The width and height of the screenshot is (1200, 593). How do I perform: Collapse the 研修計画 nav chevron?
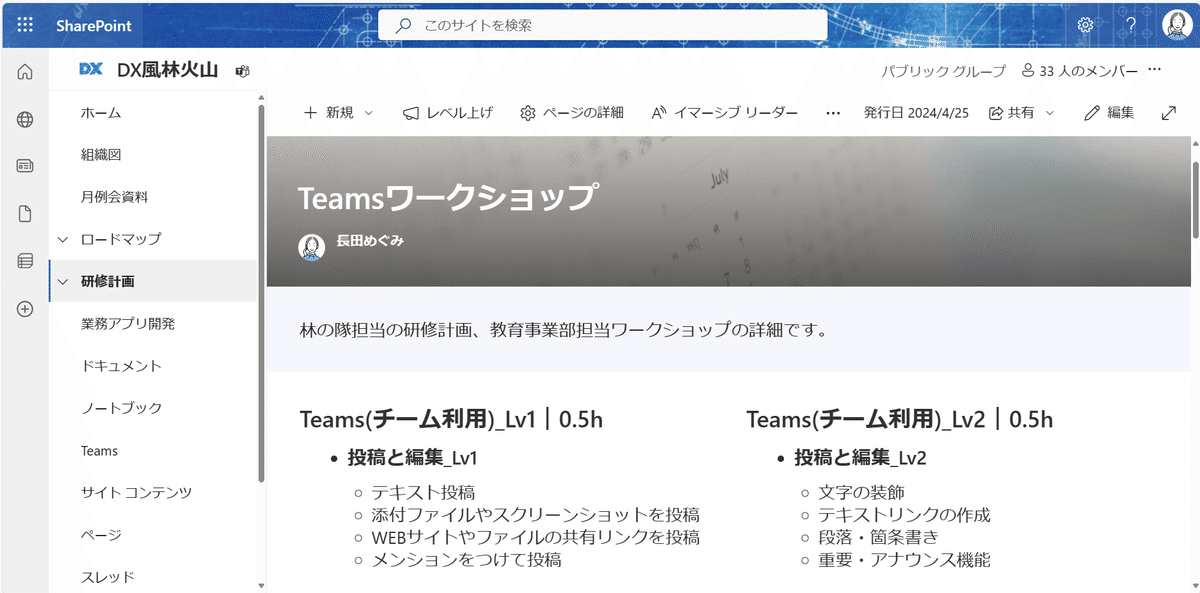tap(63, 281)
